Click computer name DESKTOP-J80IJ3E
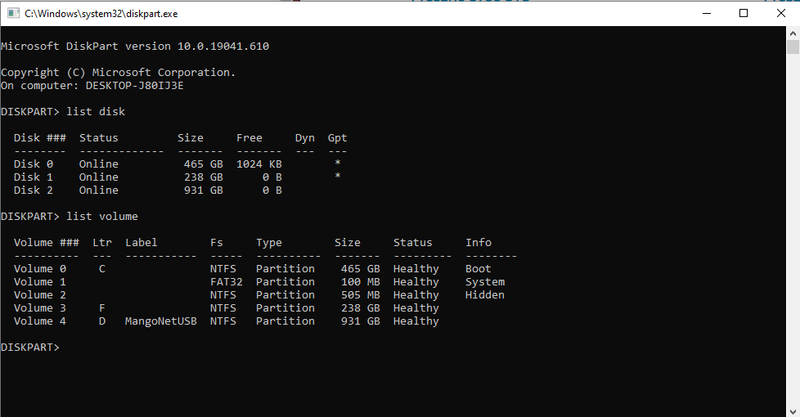The image size is (800, 417). [134, 86]
